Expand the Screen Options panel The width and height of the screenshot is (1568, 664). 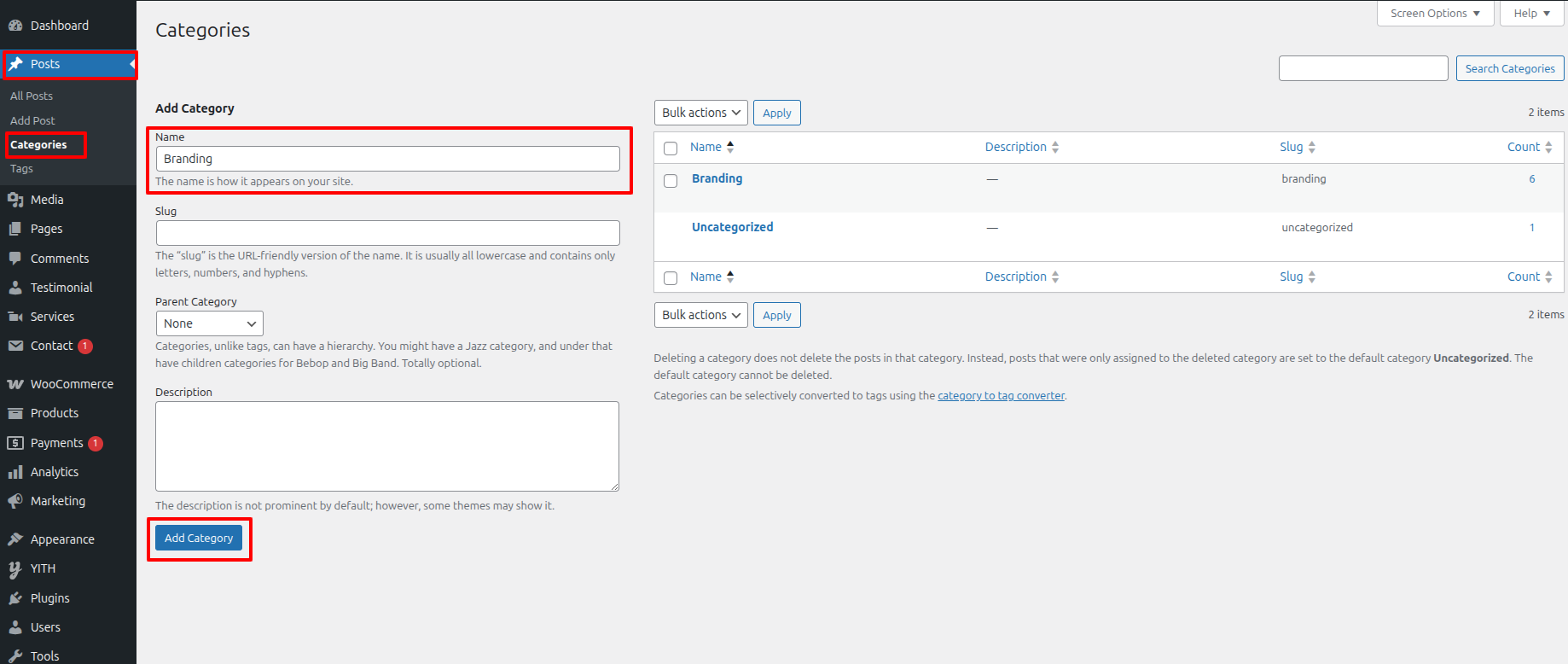click(1434, 14)
